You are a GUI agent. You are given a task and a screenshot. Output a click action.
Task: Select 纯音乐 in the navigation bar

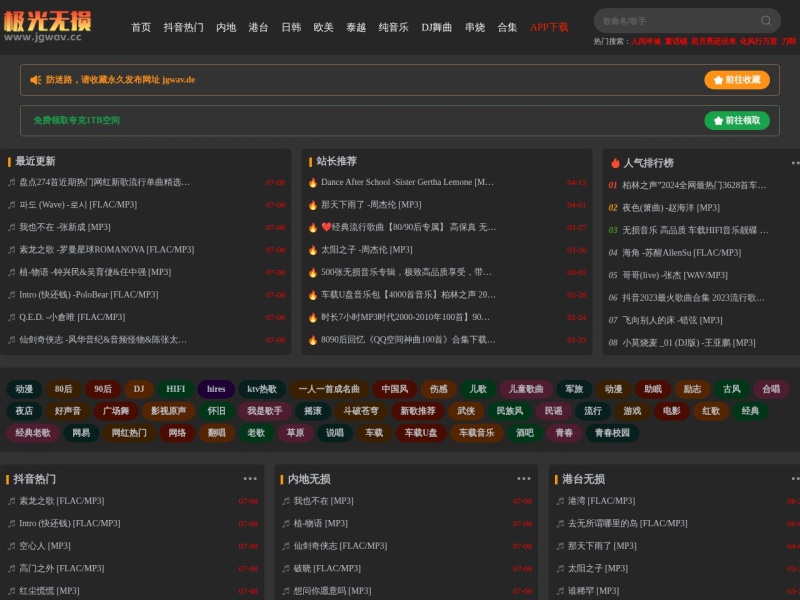pos(393,27)
